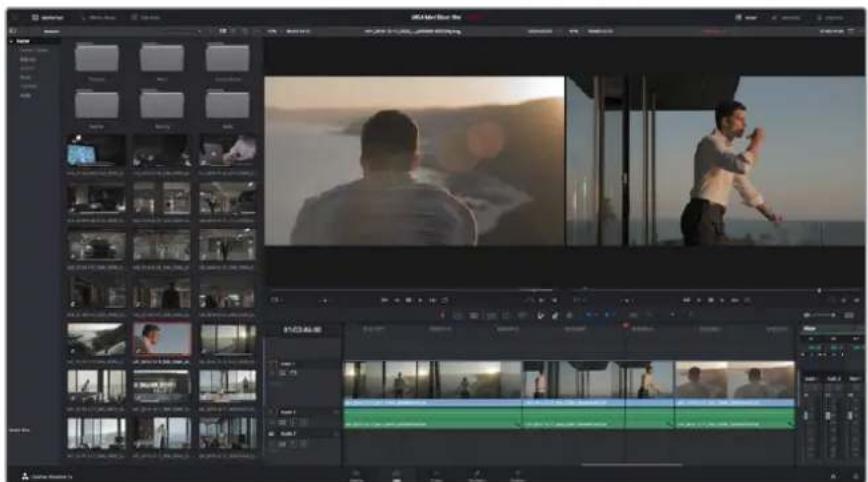
Task: Toggle the Mixer panel button
Action: (746, 18)
